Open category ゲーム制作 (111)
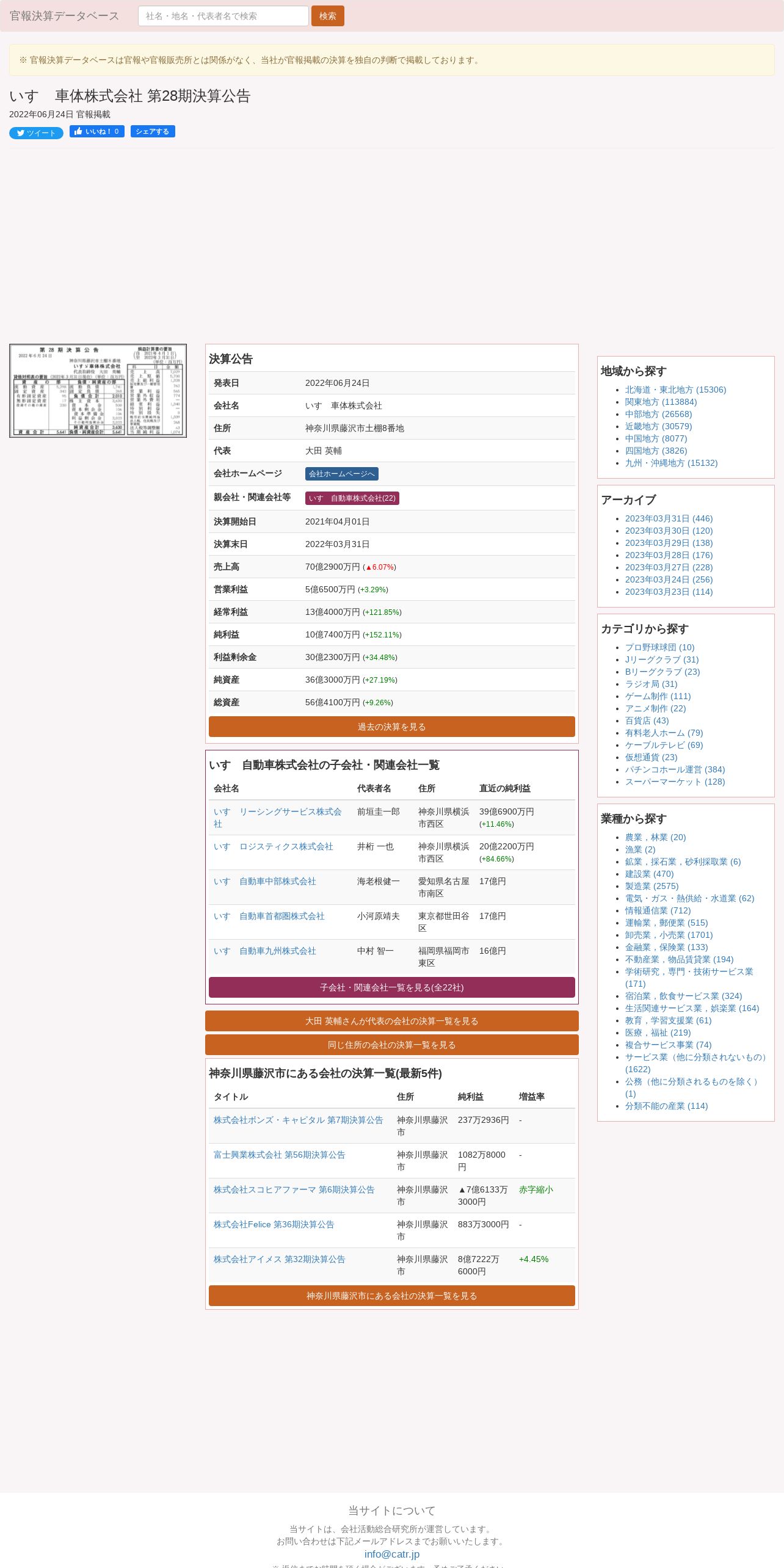The height and width of the screenshot is (1568, 784). [x=658, y=696]
